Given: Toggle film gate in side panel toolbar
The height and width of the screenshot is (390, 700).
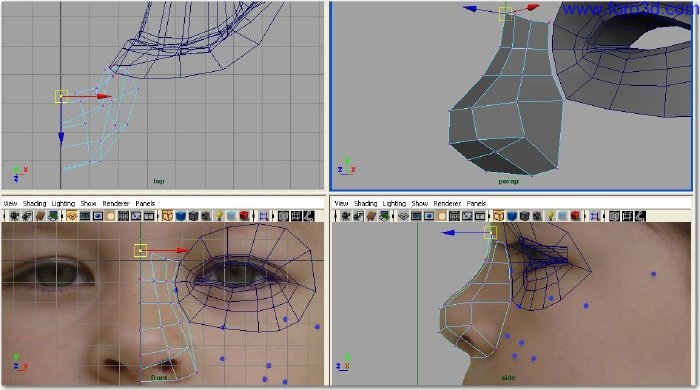Looking at the screenshot, I should [417, 216].
